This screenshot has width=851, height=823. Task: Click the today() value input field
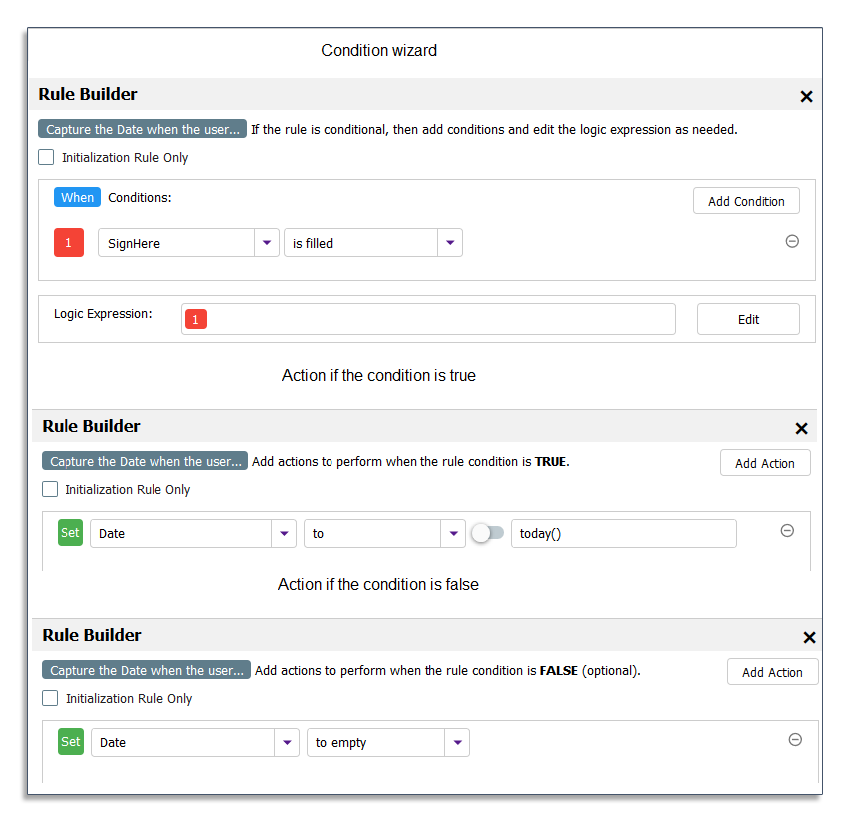click(x=624, y=533)
